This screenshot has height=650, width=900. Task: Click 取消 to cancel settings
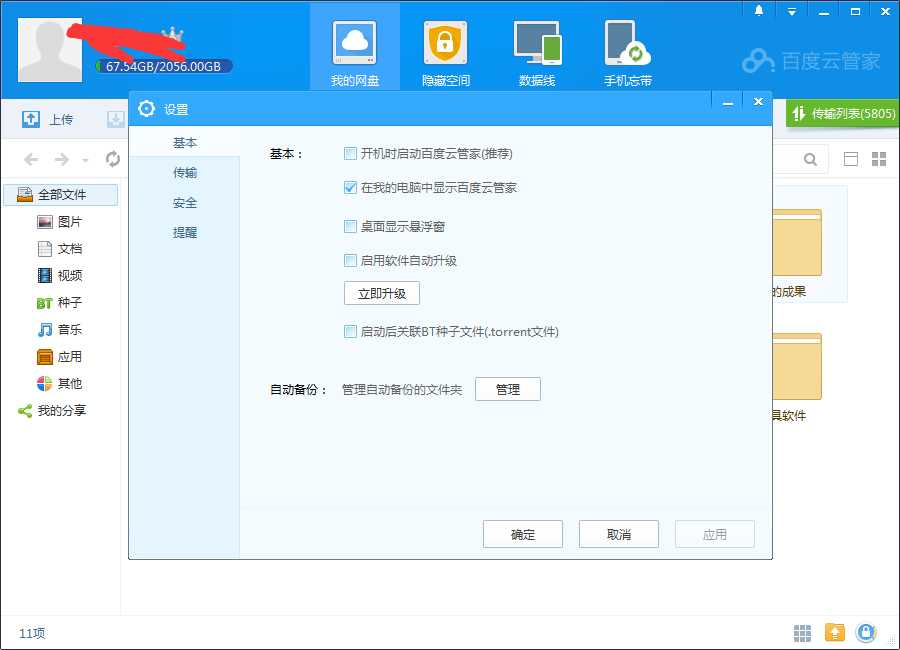619,535
